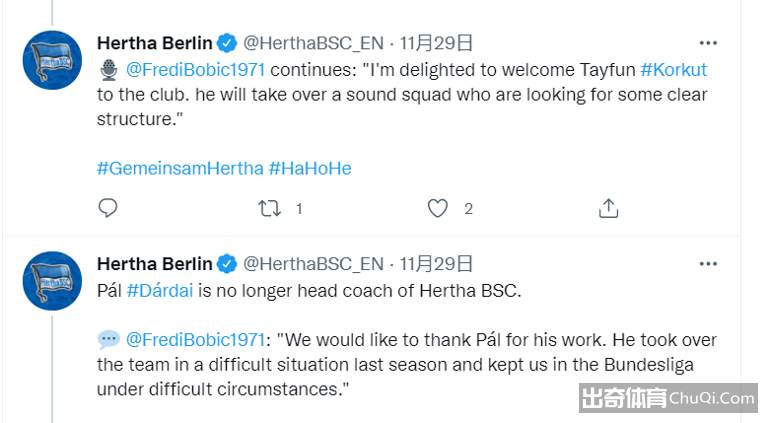The width and height of the screenshot is (768, 423).
Task: Open share options for first tweet
Action: click(x=608, y=208)
